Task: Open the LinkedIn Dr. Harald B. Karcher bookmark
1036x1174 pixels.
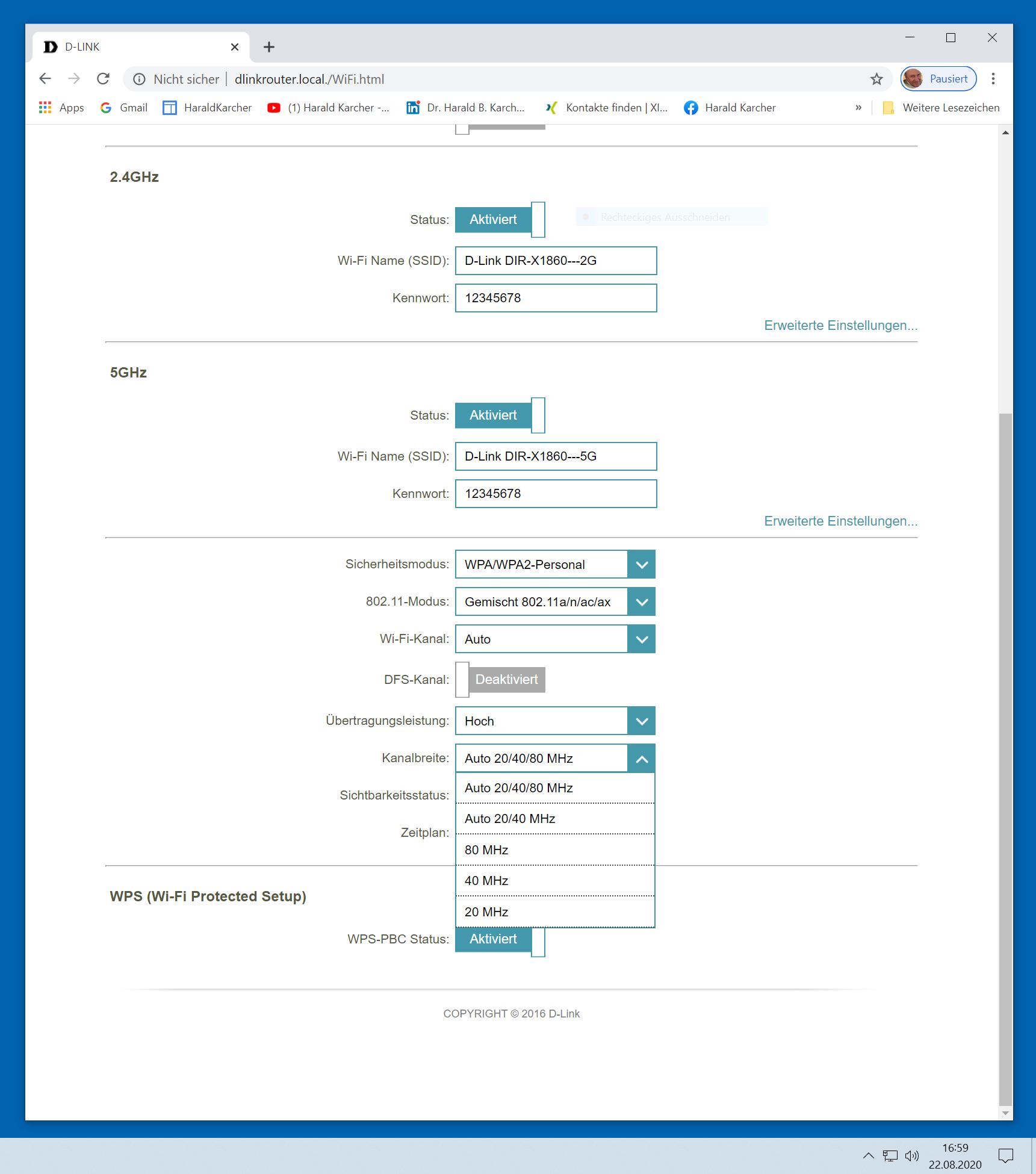Action: click(466, 108)
